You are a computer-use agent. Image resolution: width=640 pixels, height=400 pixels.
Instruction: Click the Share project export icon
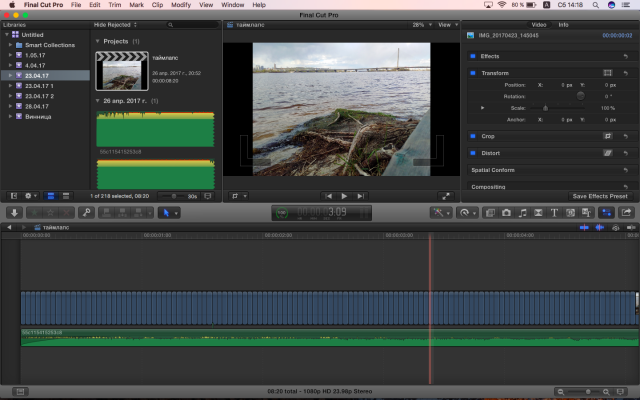626,213
